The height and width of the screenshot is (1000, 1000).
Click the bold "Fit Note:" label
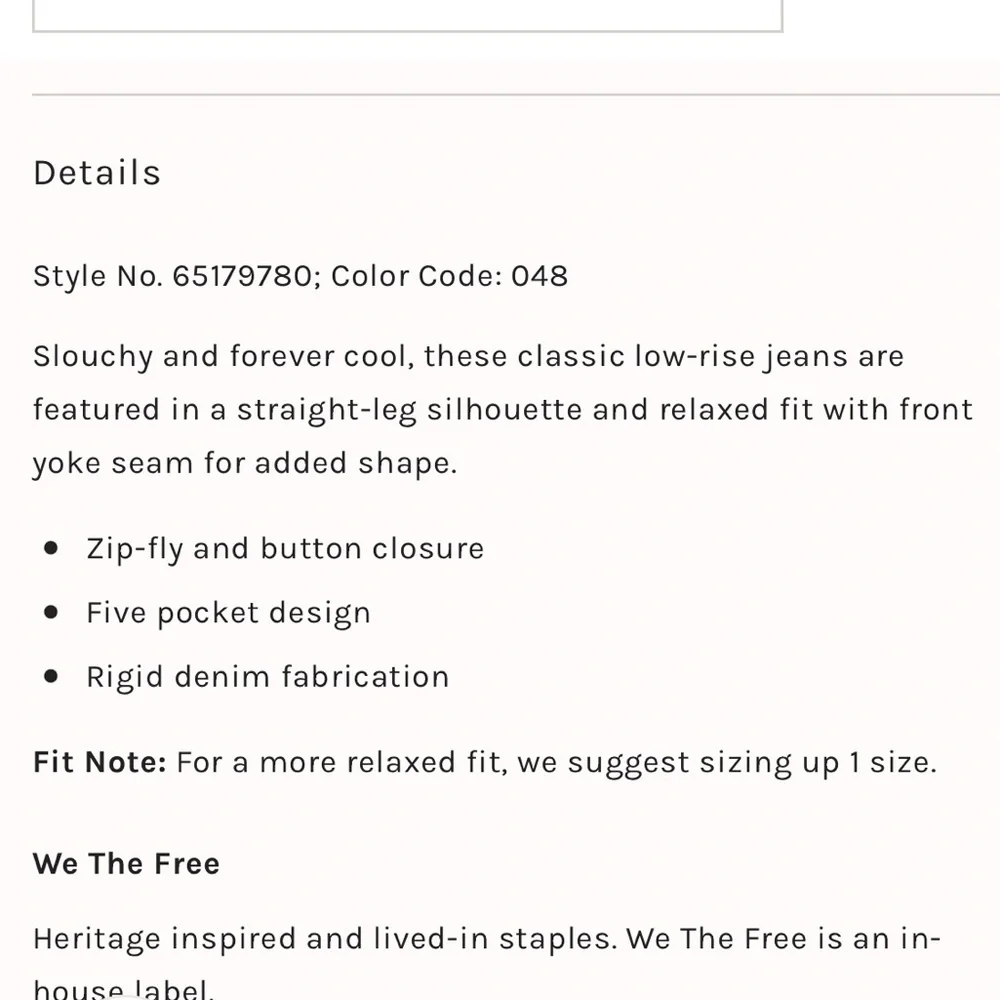99,763
